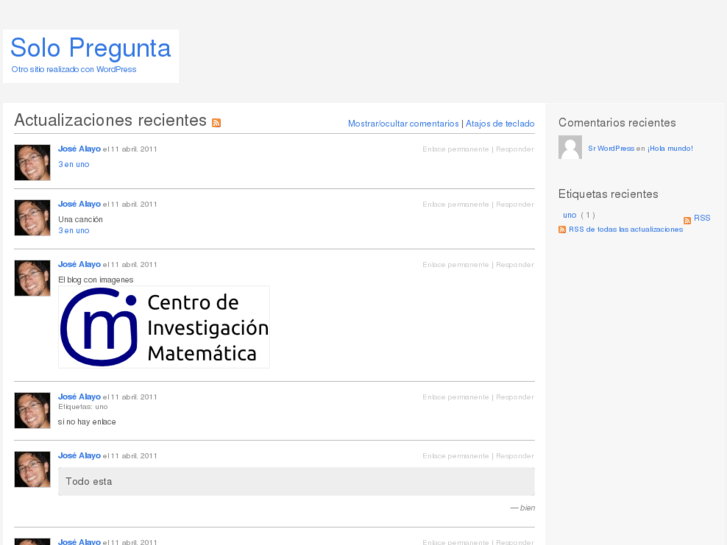This screenshot has width=727, height=545.
Task: Click Responder on 'Todo esta' post
Action: (515, 456)
